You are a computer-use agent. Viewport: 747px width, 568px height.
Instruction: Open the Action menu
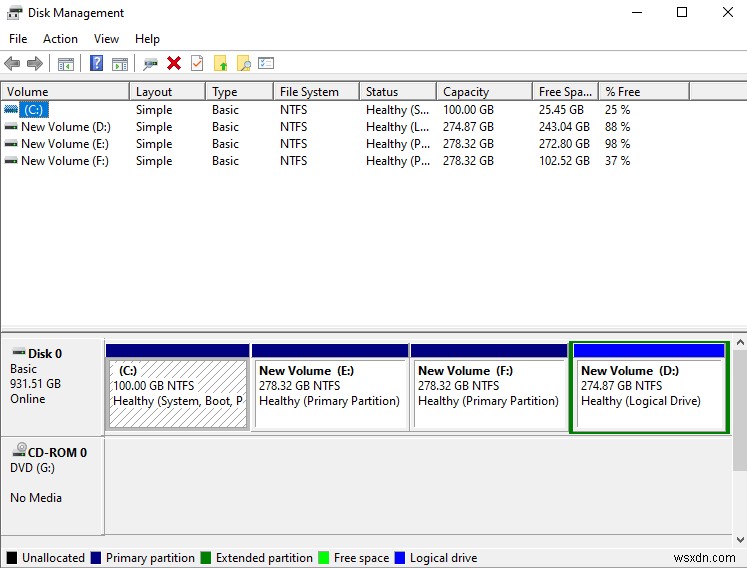click(60, 39)
